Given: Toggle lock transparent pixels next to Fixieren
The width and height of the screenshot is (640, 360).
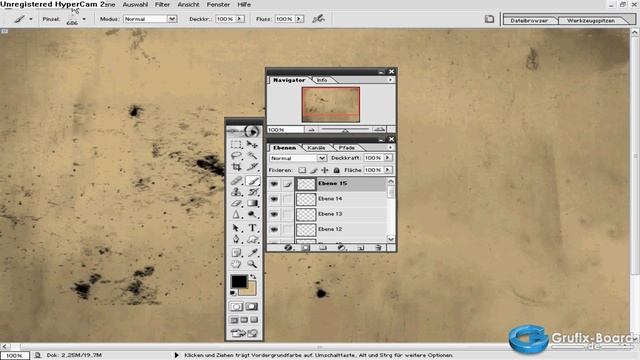Looking at the screenshot, I should tap(302, 170).
